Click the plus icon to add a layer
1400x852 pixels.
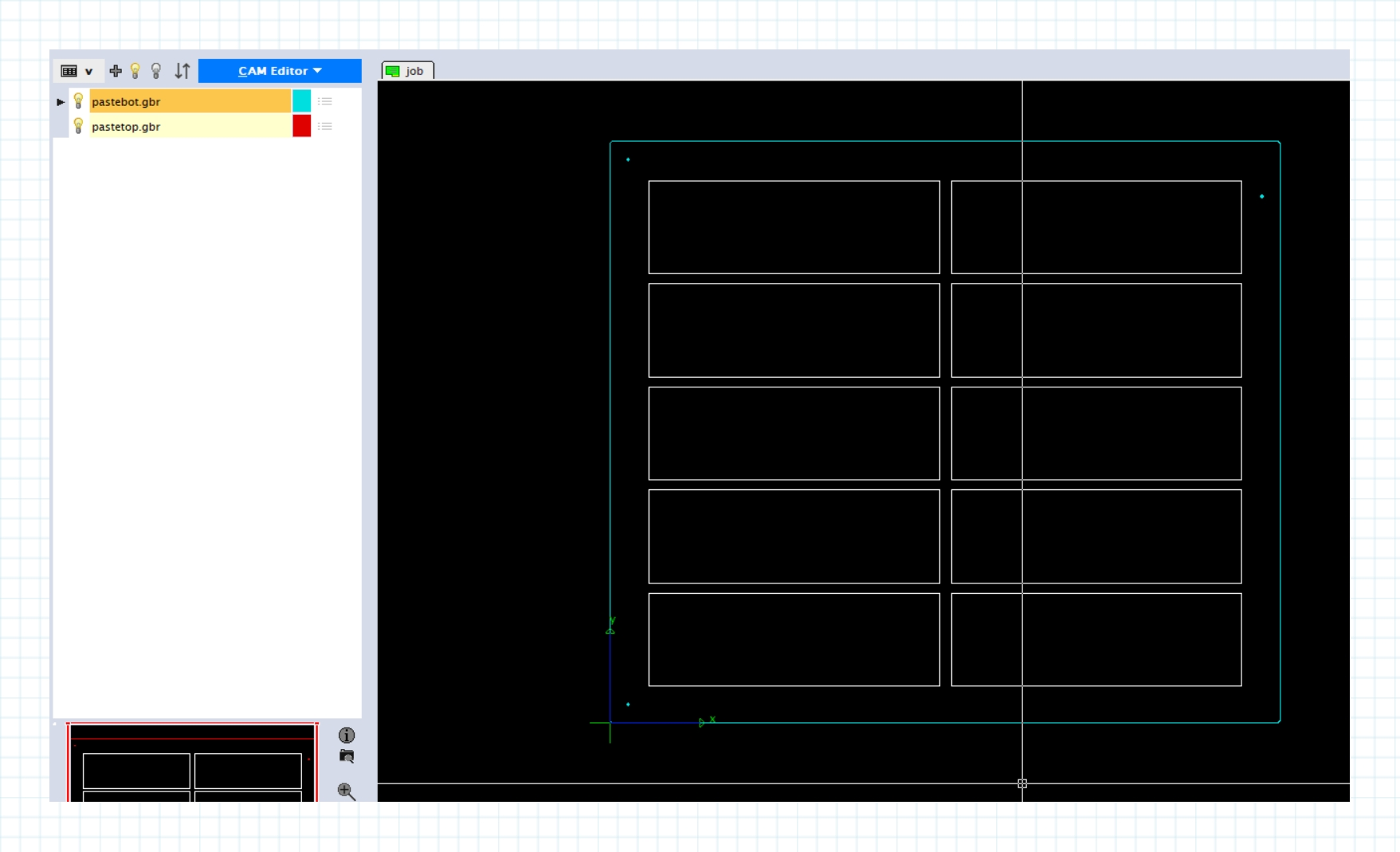click(116, 71)
